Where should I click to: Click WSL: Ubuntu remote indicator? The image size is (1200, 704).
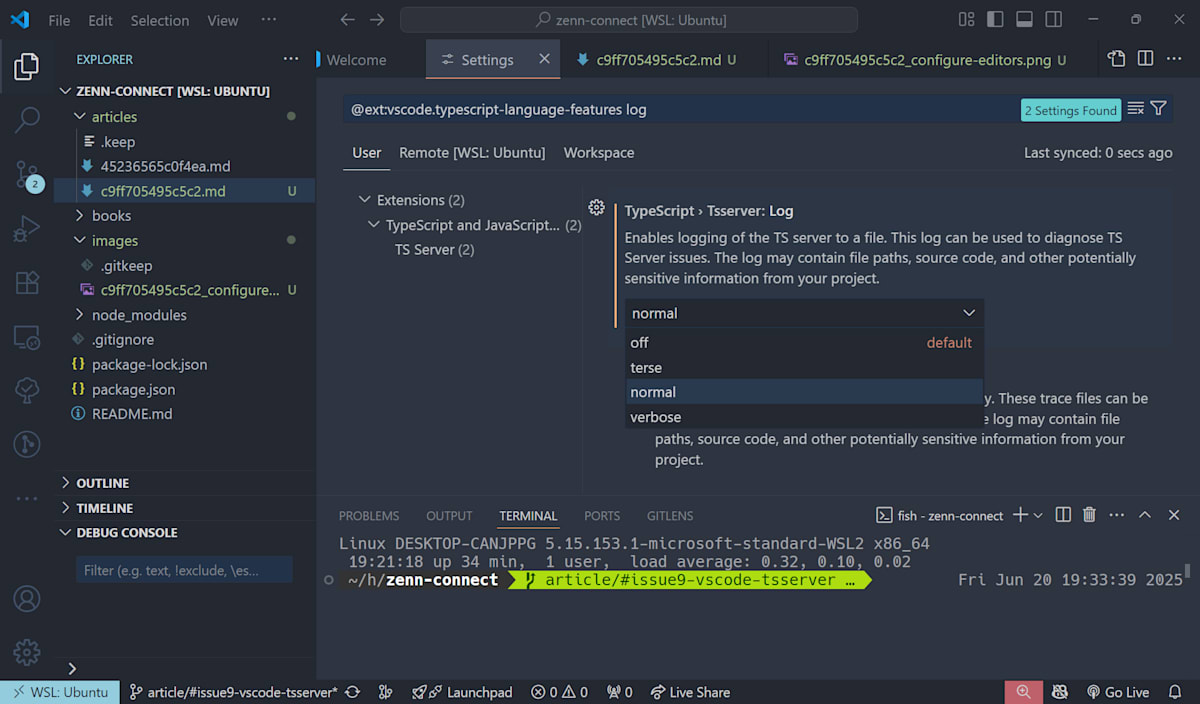pos(58,692)
